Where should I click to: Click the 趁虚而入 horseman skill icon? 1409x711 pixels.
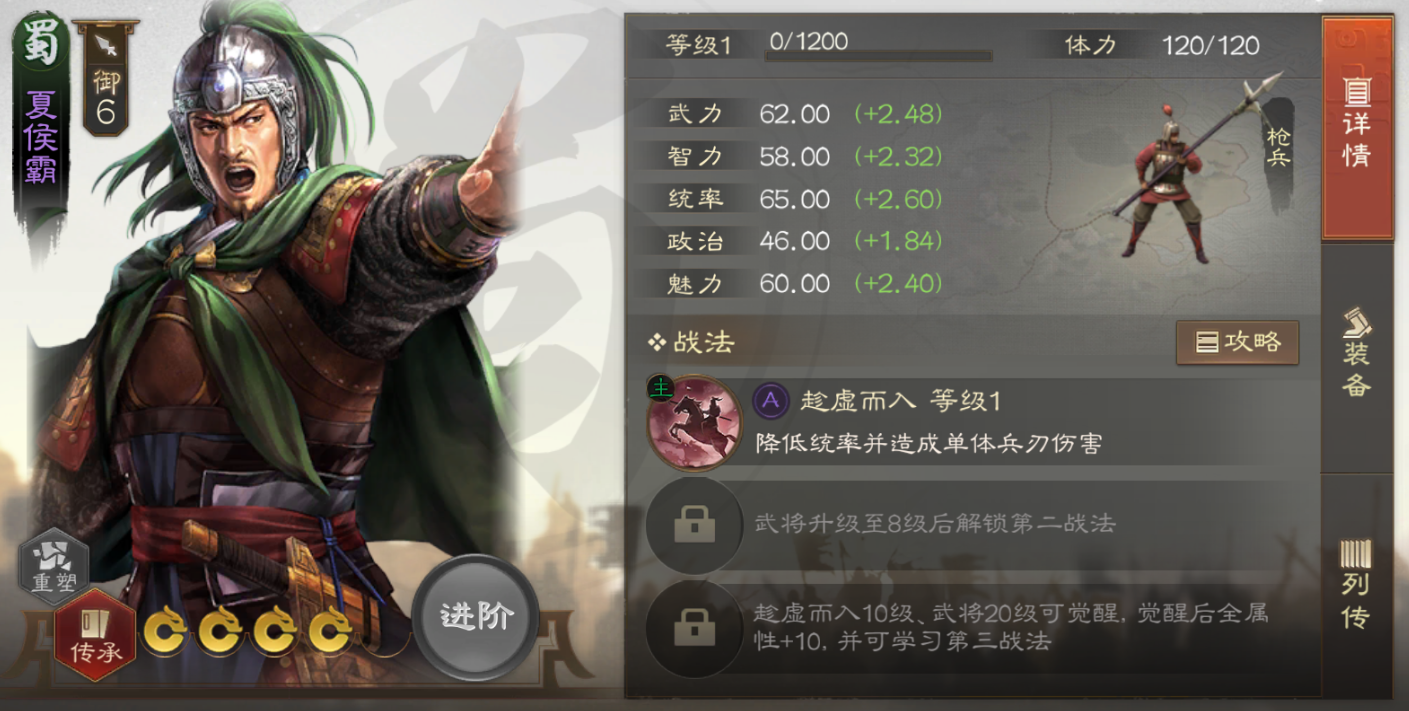click(694, 421)
